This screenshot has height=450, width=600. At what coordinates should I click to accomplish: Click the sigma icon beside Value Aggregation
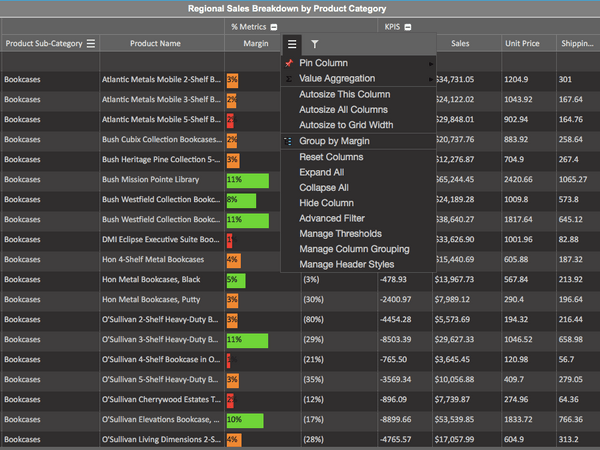coord(289,79)
